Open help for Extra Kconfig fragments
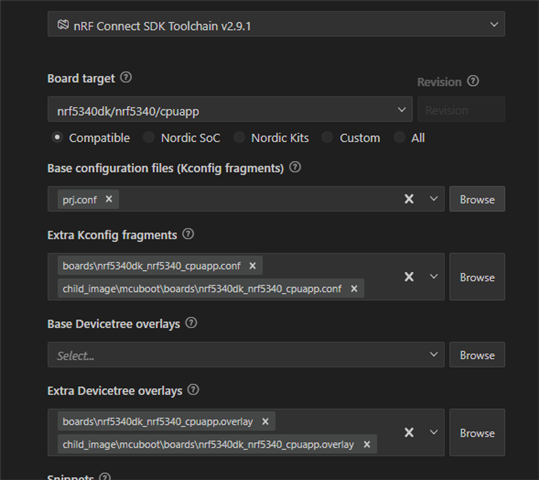 pos(188,234)
